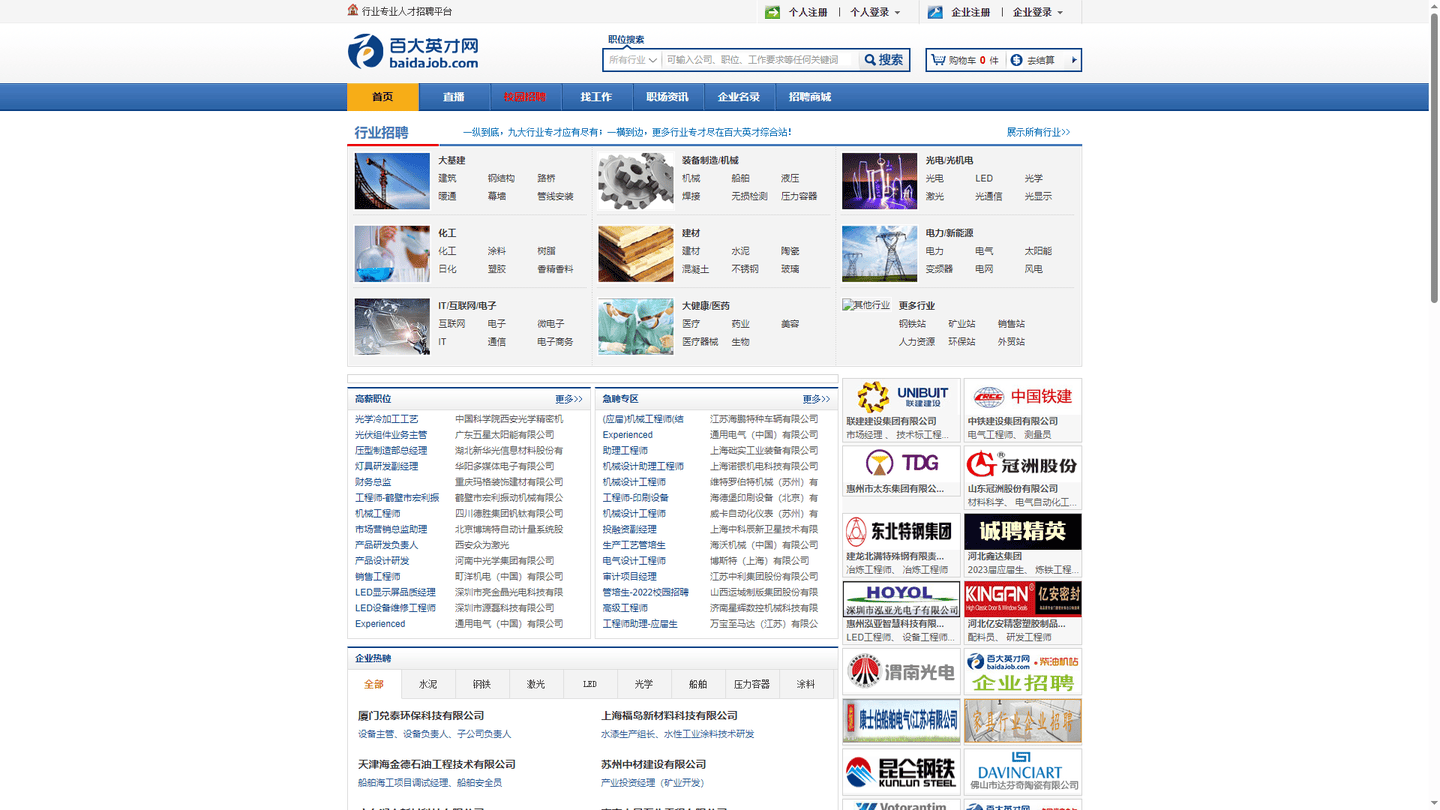Viewport: 1440px width, 810px height.
Task: Select the 水泥 tab in 企业热聘
Action: pyautogui.click(x=428, y=685)
